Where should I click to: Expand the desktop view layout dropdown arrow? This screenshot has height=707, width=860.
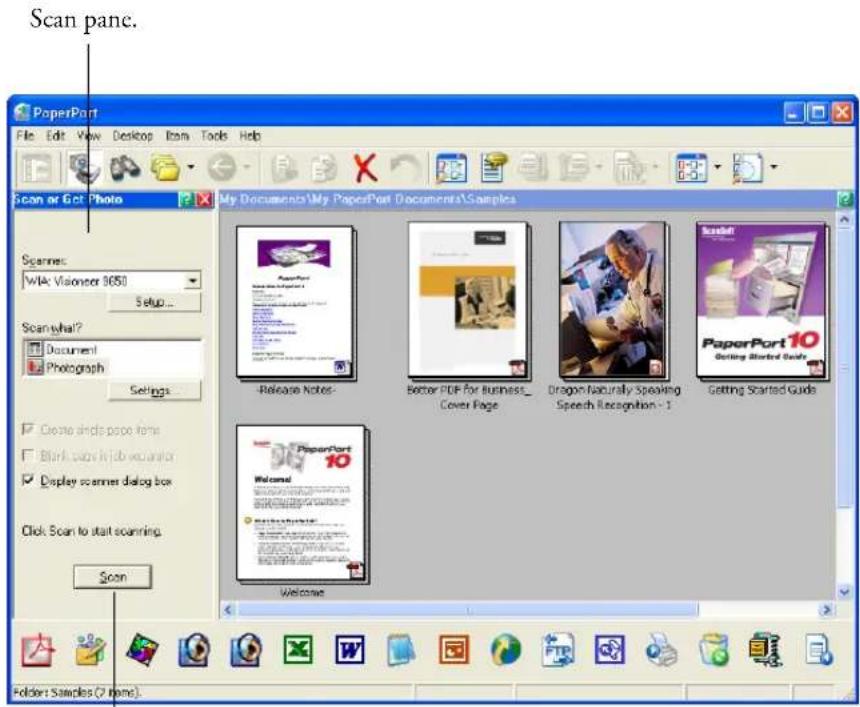pos(717,166)
